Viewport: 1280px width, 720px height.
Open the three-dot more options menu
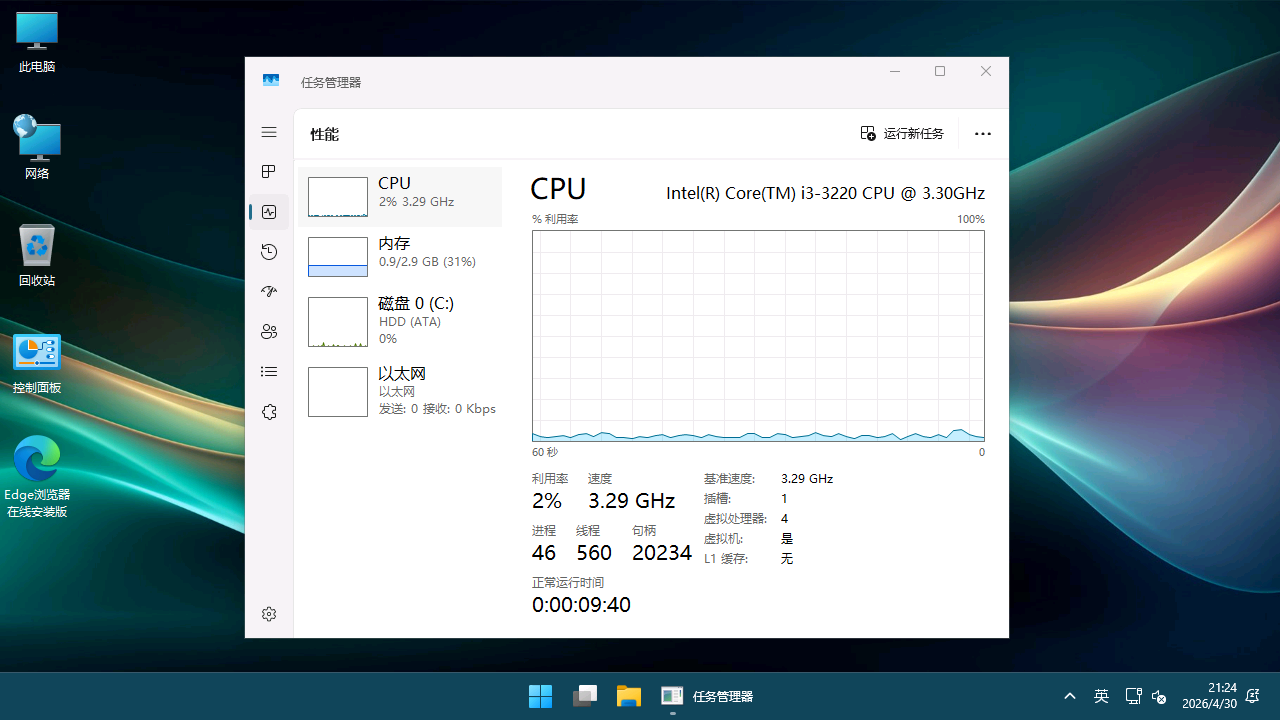pyautogui.click(x=983, y=133)
